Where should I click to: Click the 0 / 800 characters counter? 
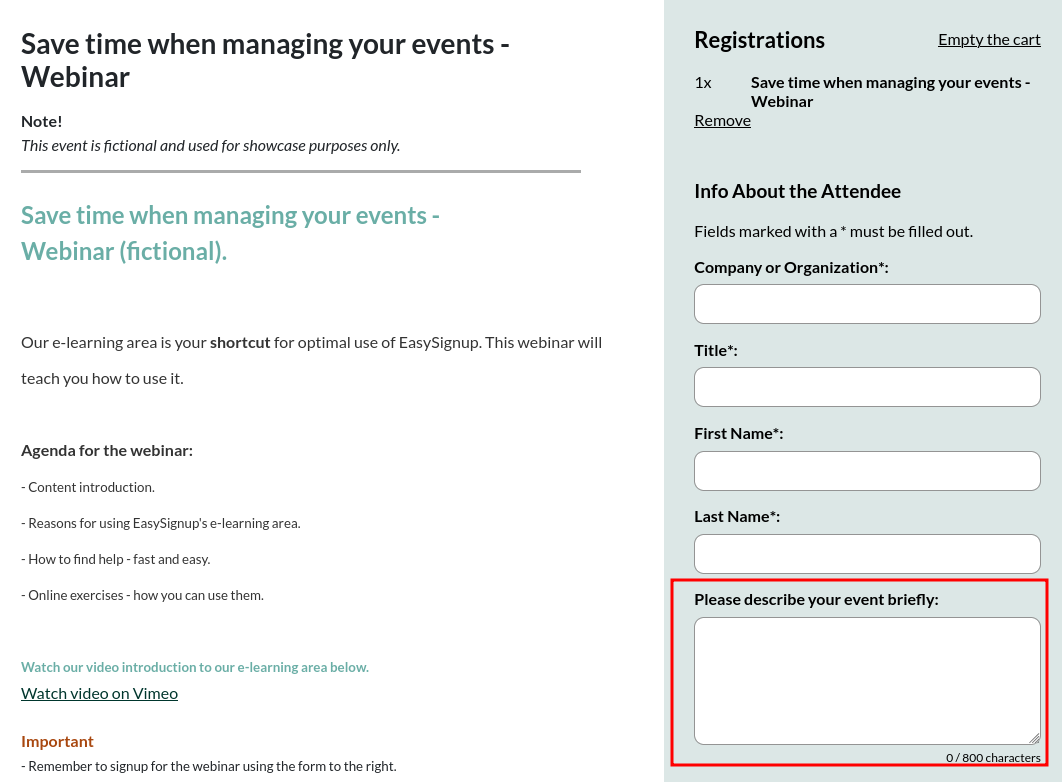[x=993, y=758]
